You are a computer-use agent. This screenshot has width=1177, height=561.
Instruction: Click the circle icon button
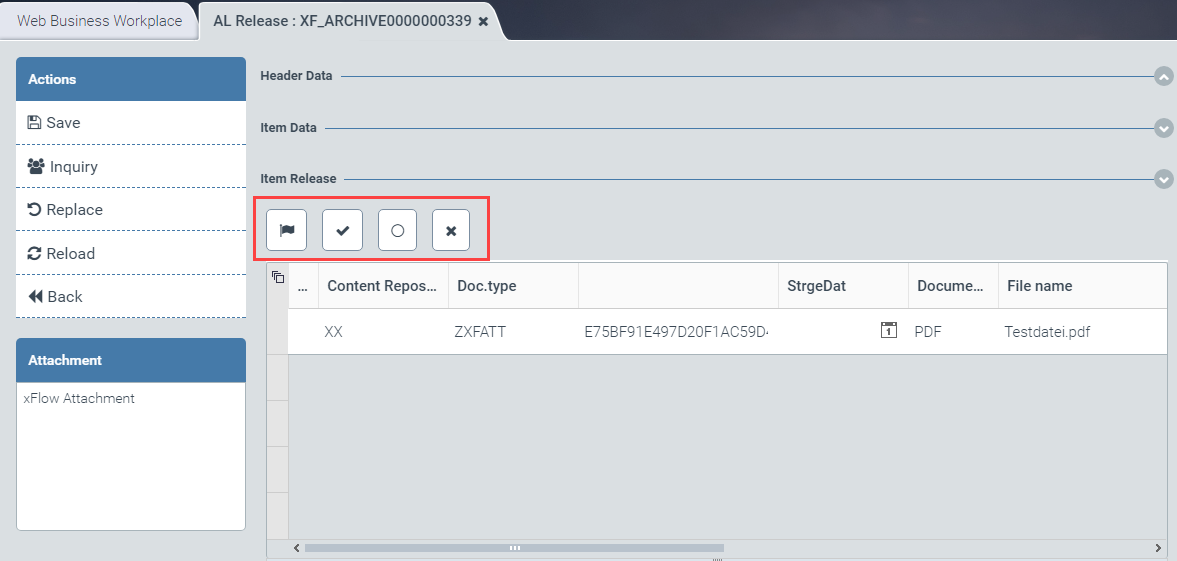397,230
